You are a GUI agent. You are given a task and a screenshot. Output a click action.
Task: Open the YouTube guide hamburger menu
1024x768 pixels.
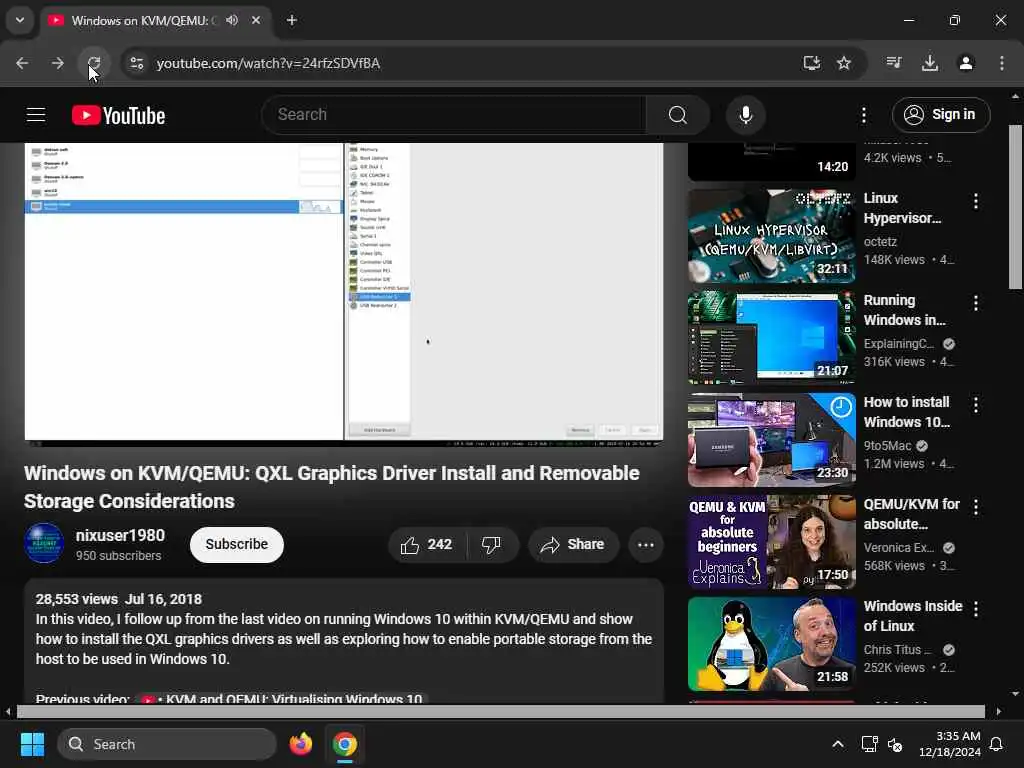(x=36, y=115)
